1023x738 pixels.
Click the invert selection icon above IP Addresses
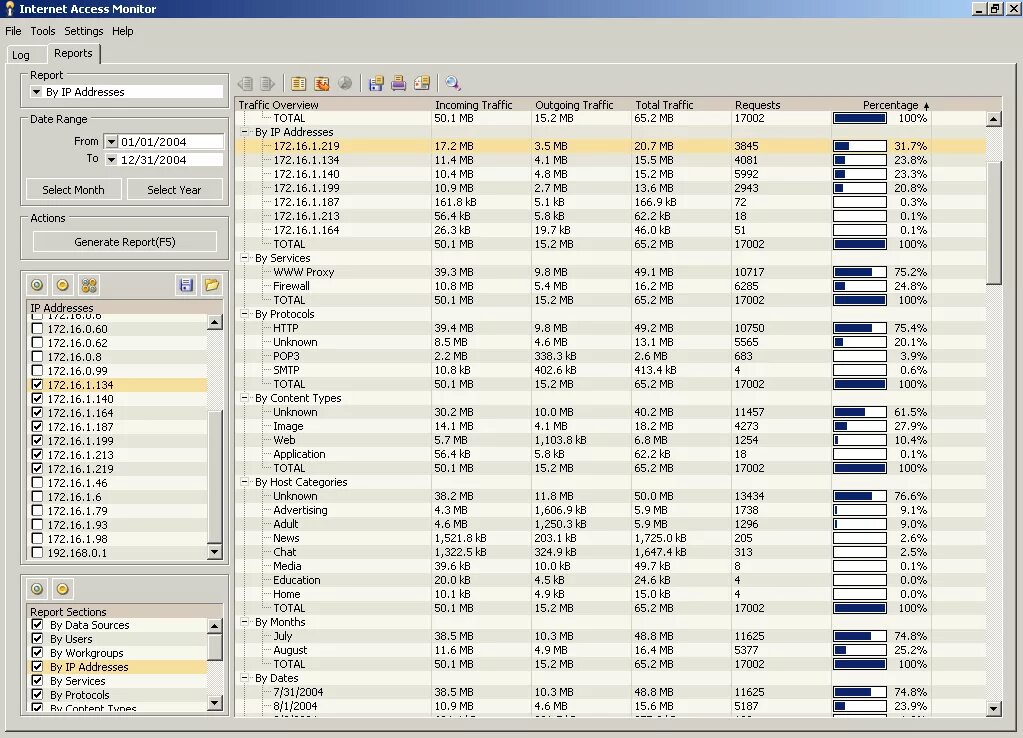(89, 285)
